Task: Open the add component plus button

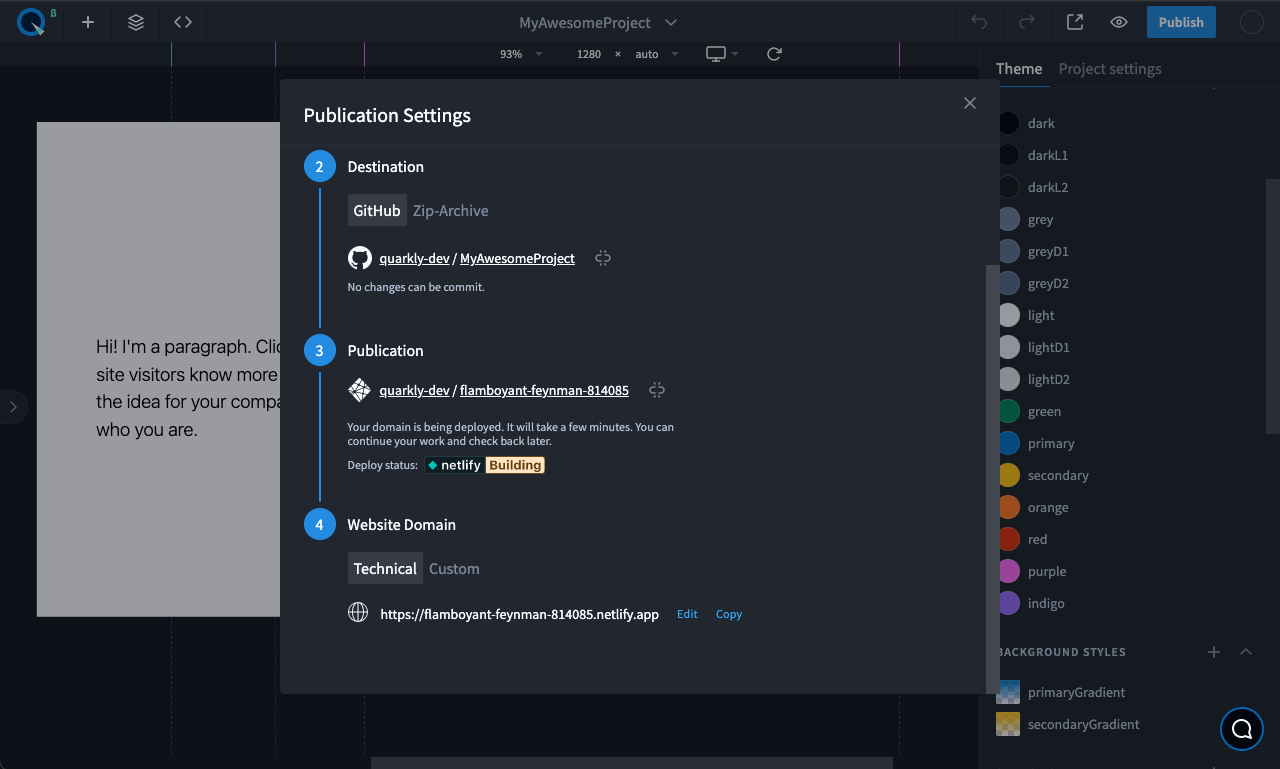Action: pyautogui.click(x=88, y=22)
